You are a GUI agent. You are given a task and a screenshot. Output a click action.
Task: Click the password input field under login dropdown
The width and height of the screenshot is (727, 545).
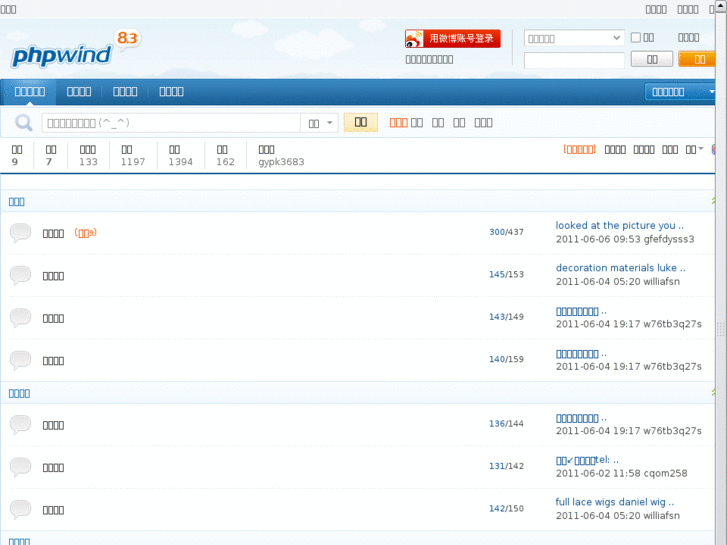pos(574,60)
